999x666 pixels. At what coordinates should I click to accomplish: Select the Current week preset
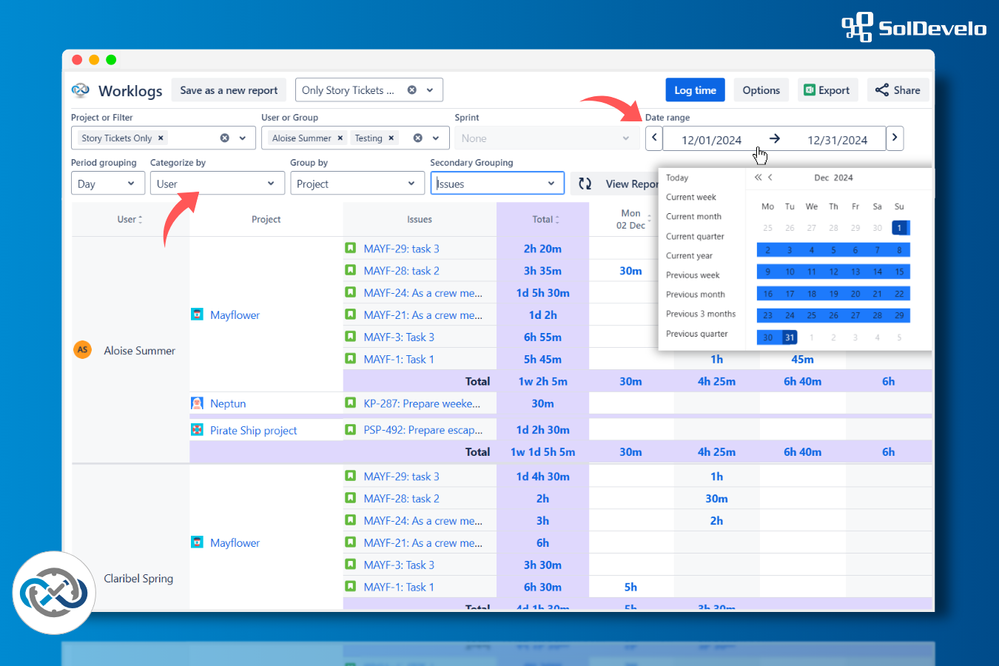tap(691, 197)
